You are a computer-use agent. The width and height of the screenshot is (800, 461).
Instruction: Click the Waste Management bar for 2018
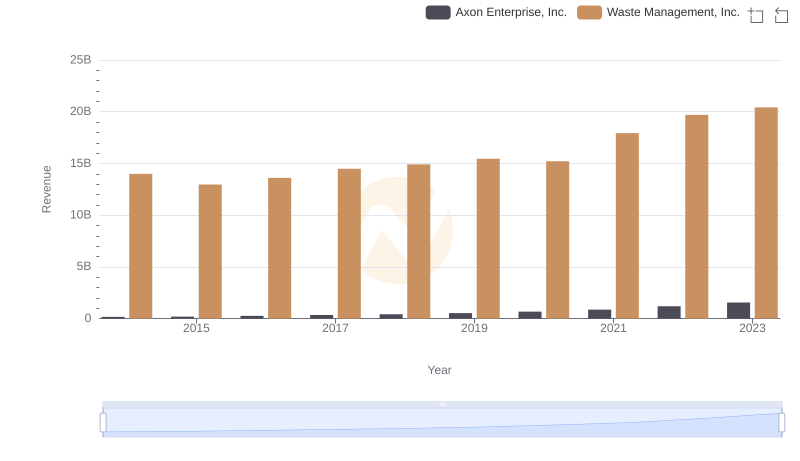click(419, 241)
